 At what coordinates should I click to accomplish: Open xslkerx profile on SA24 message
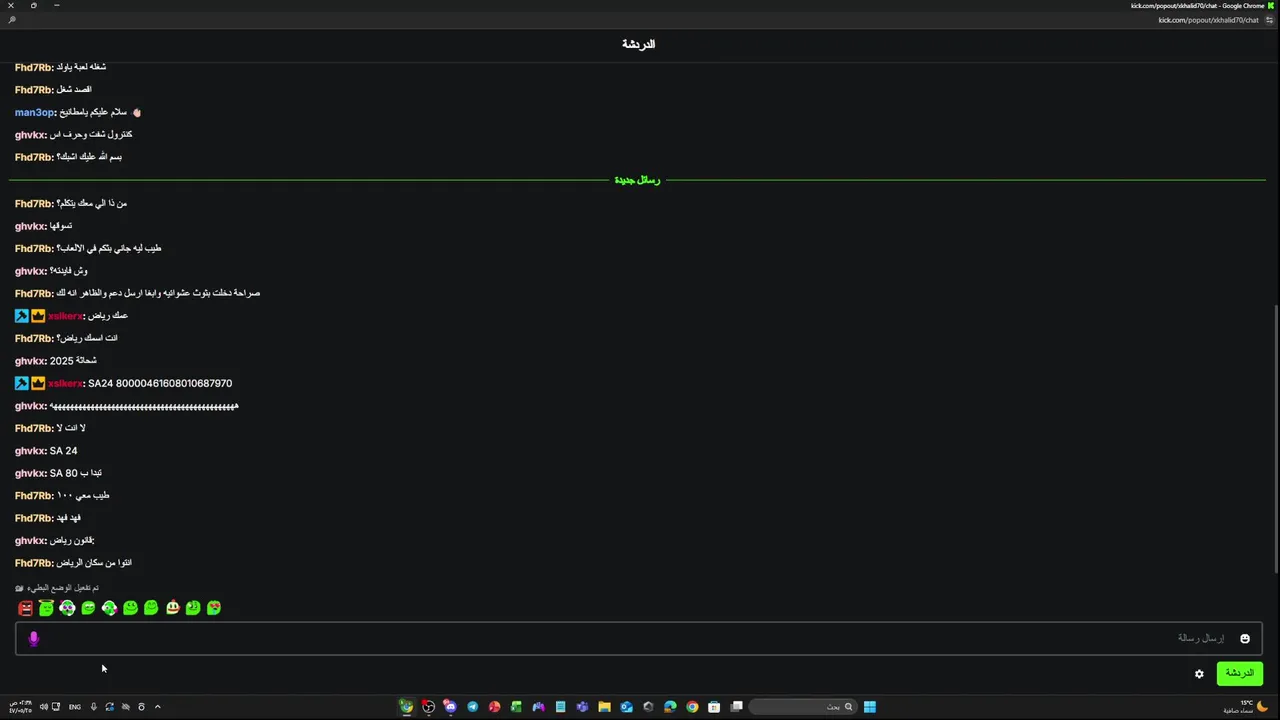(65, 383)
